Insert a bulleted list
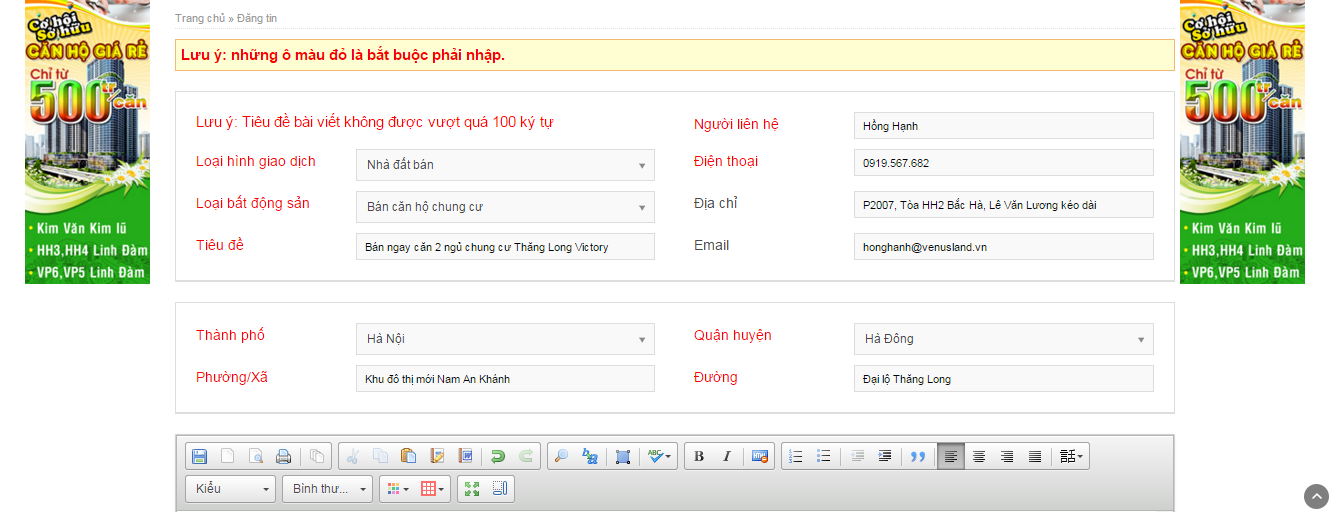 824,457
